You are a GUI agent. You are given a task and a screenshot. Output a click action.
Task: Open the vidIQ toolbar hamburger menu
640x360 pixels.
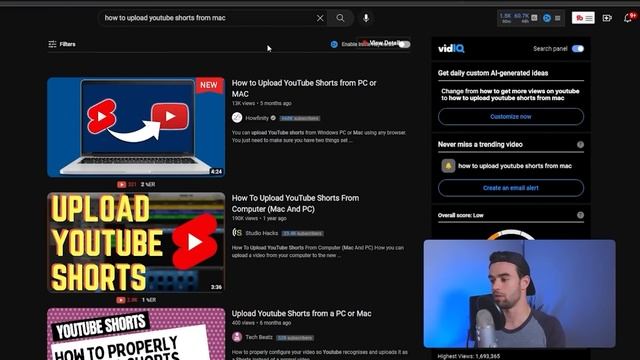click(558, 18)
